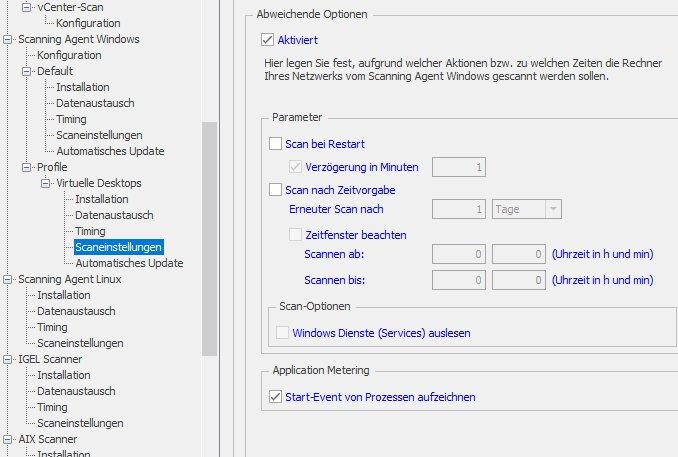
Task: Open the Tage unit dropdown
Action: pos(527,209)
